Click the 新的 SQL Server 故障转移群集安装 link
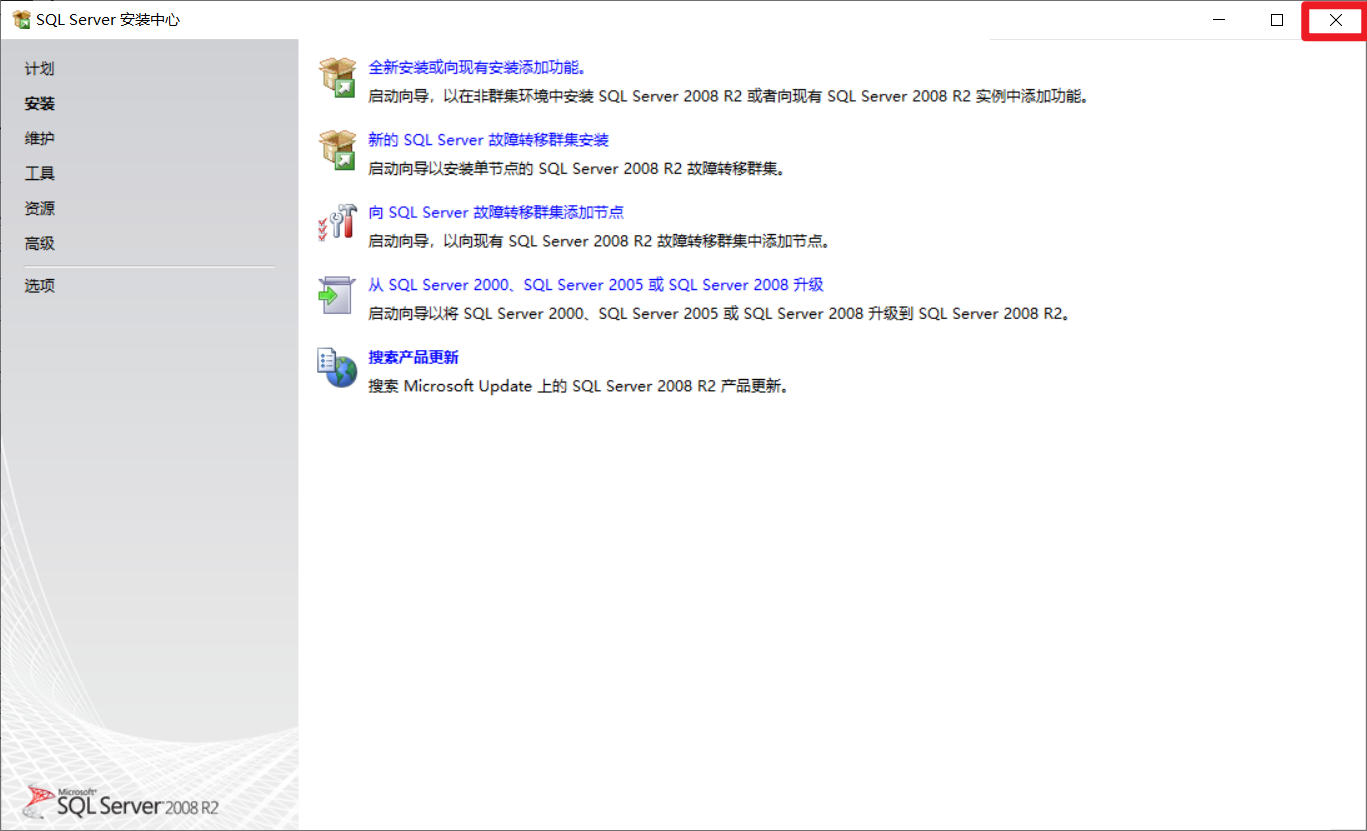 (489, 140)
